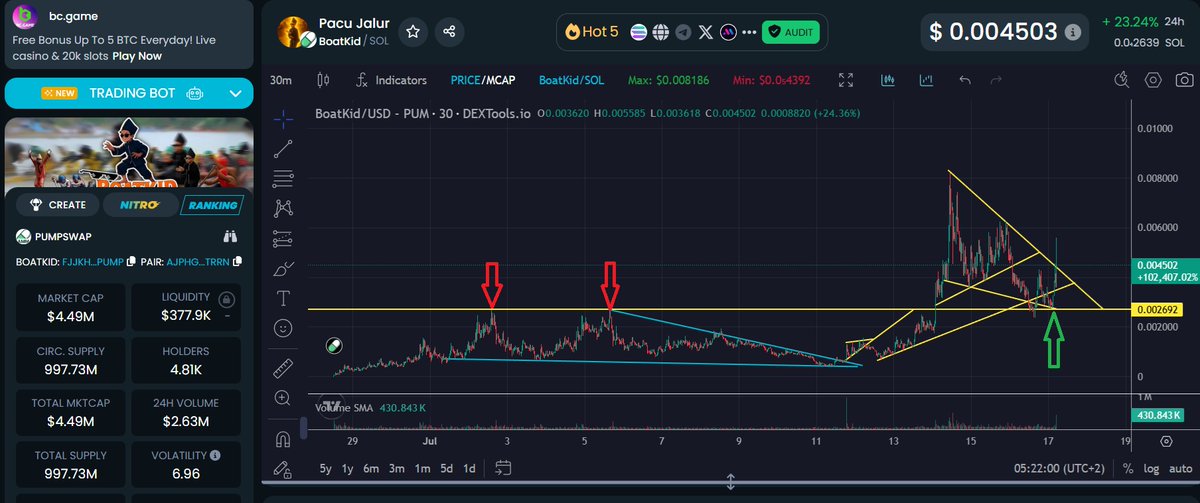Select the crosshair cursor tool
The width and height of the screenshot is (1200, 503).
283,118
